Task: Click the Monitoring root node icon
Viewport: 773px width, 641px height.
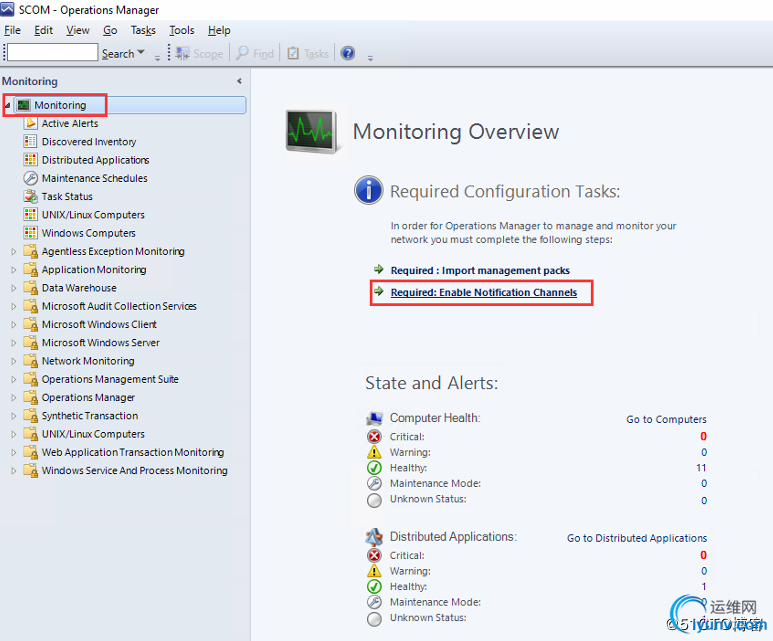Action: click(23, 105)
